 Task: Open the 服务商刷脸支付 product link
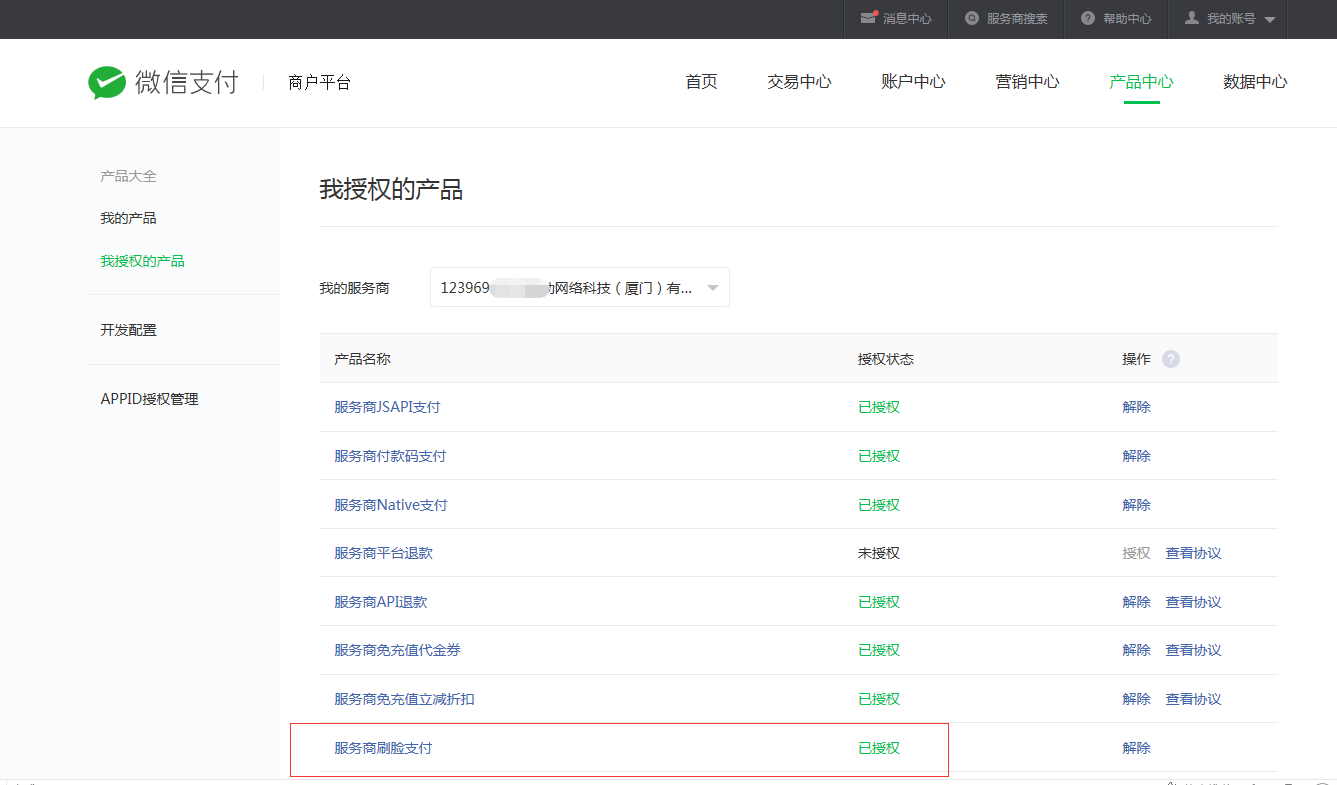tap(383, 748)
